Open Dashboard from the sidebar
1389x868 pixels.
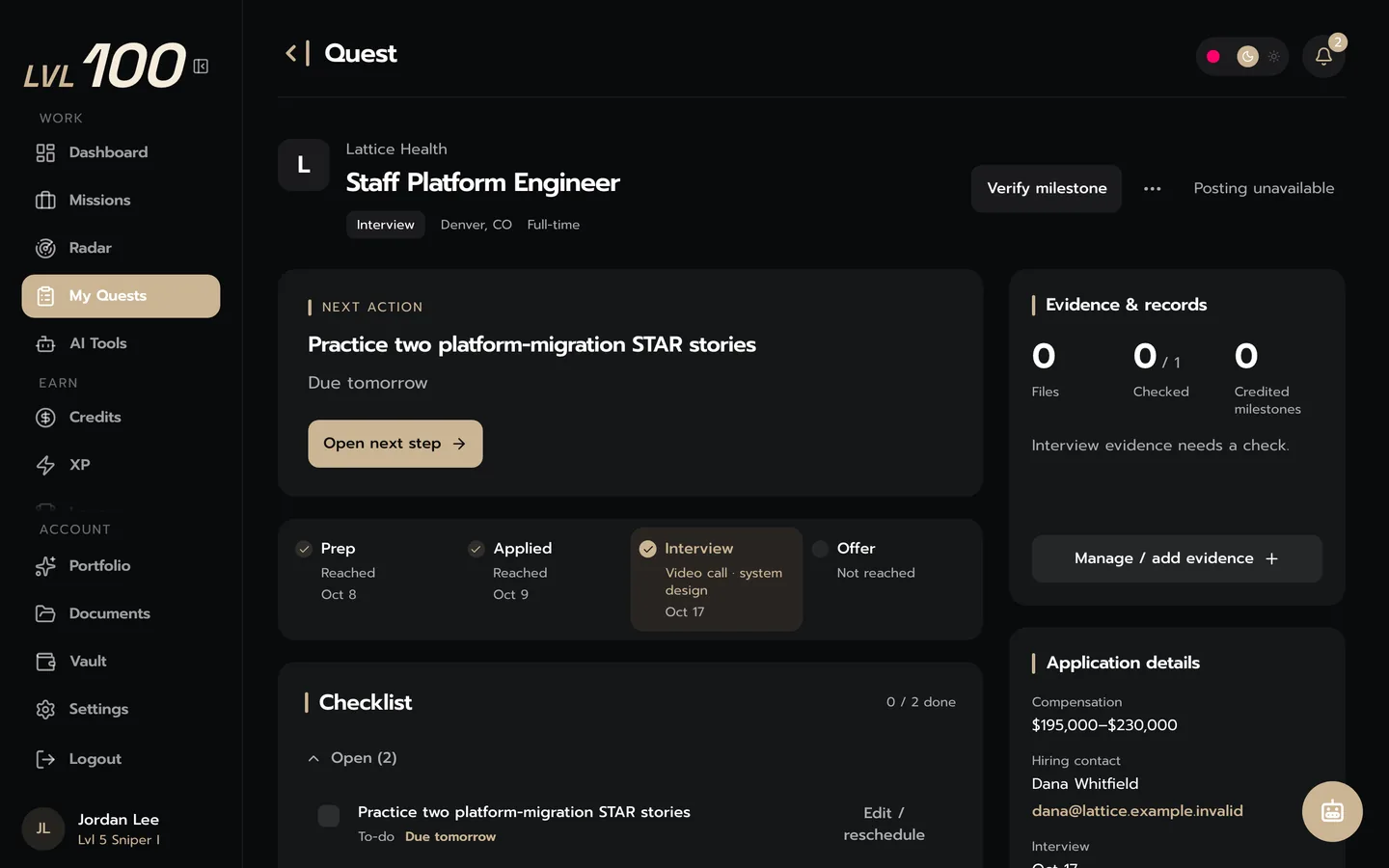121,152
